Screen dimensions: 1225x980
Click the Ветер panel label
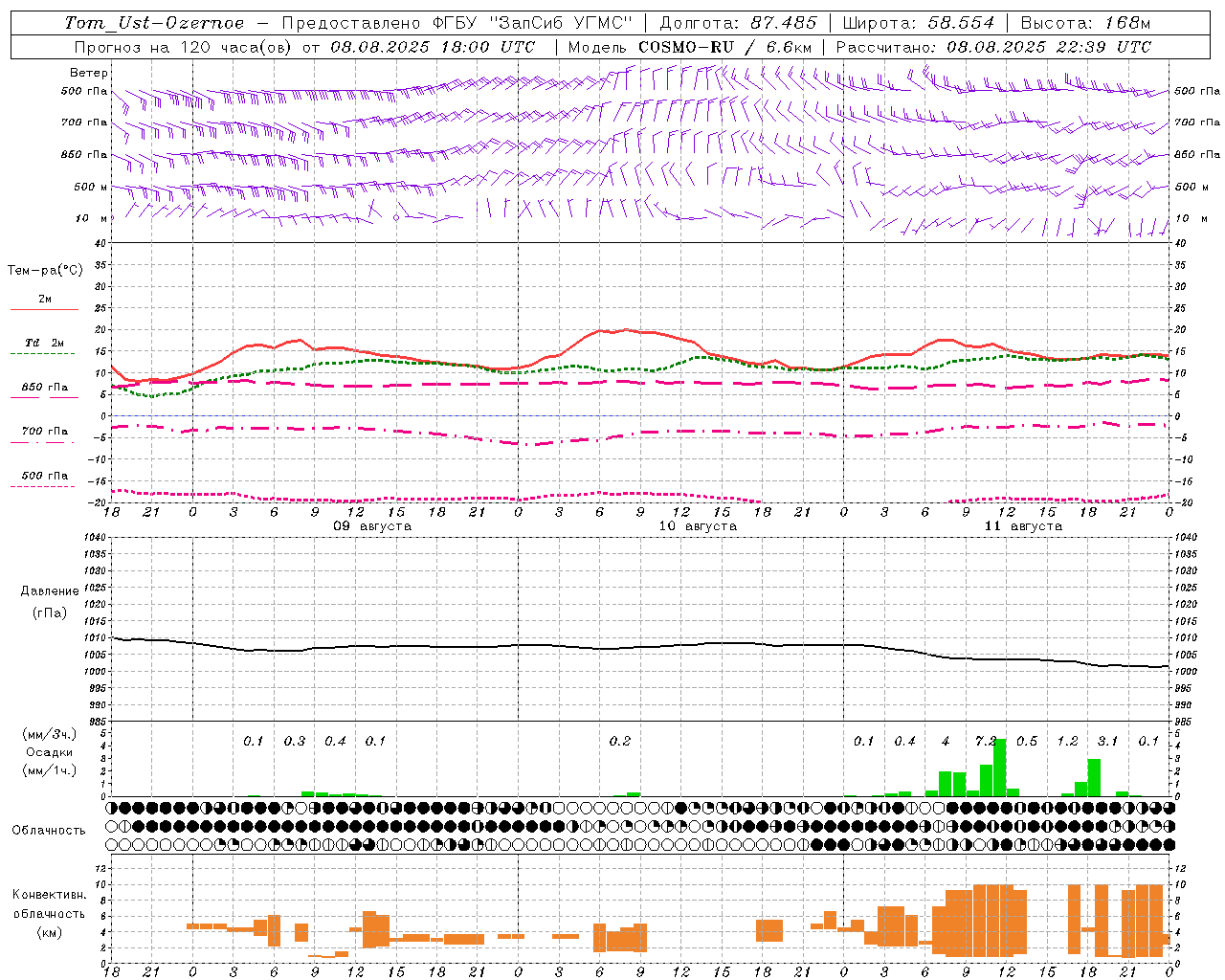click(x=89, y=73)
